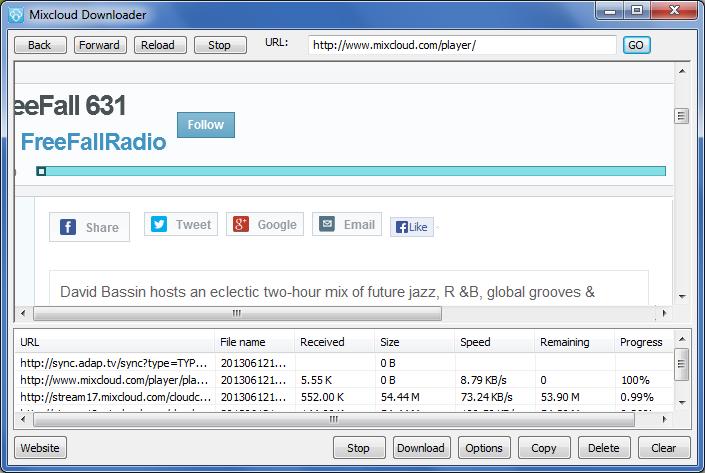Maximize the Mixcloud Downloader window
This screenshot has height=473, width=705.
636,11
